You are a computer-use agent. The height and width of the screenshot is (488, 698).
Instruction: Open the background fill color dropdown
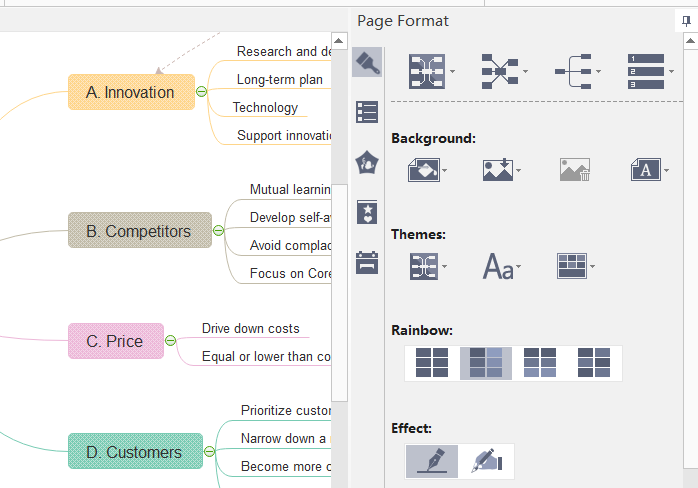click(x=445, y=171)
